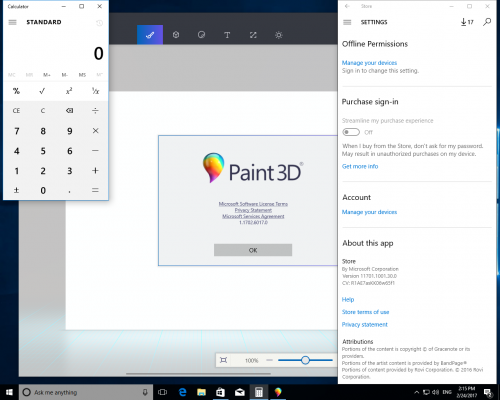Viewport: 500px width, 400px height.
Task: Click the reciprocal 1/x key in Calculator
Action: tap(95, 91)
